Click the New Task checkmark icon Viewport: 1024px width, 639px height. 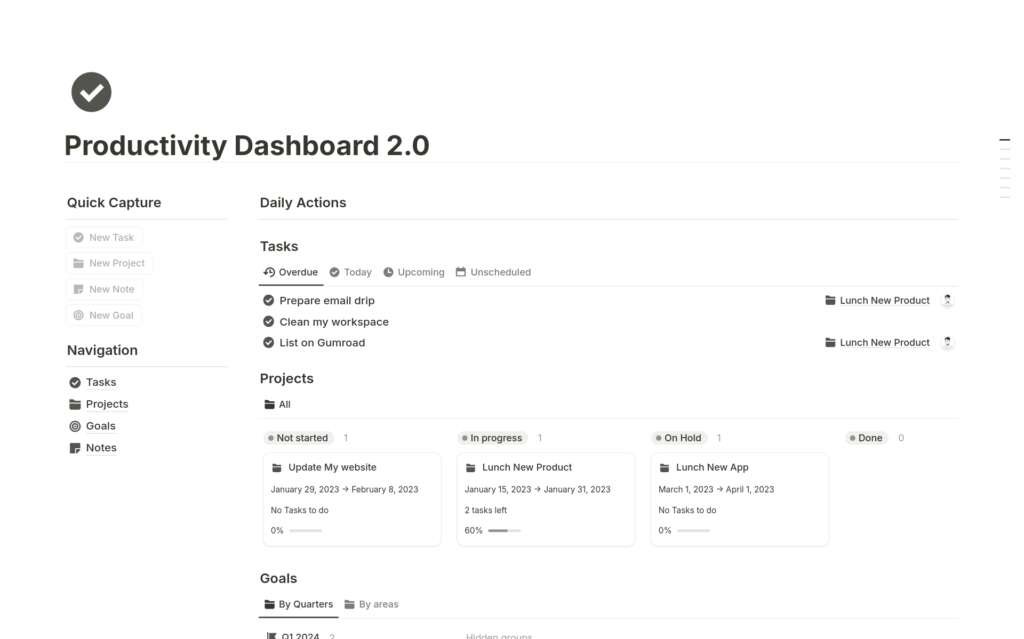click(78, 237)
